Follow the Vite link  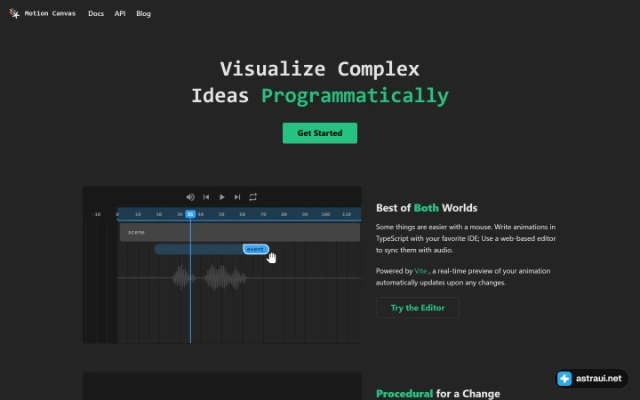[x=420, y=271]
